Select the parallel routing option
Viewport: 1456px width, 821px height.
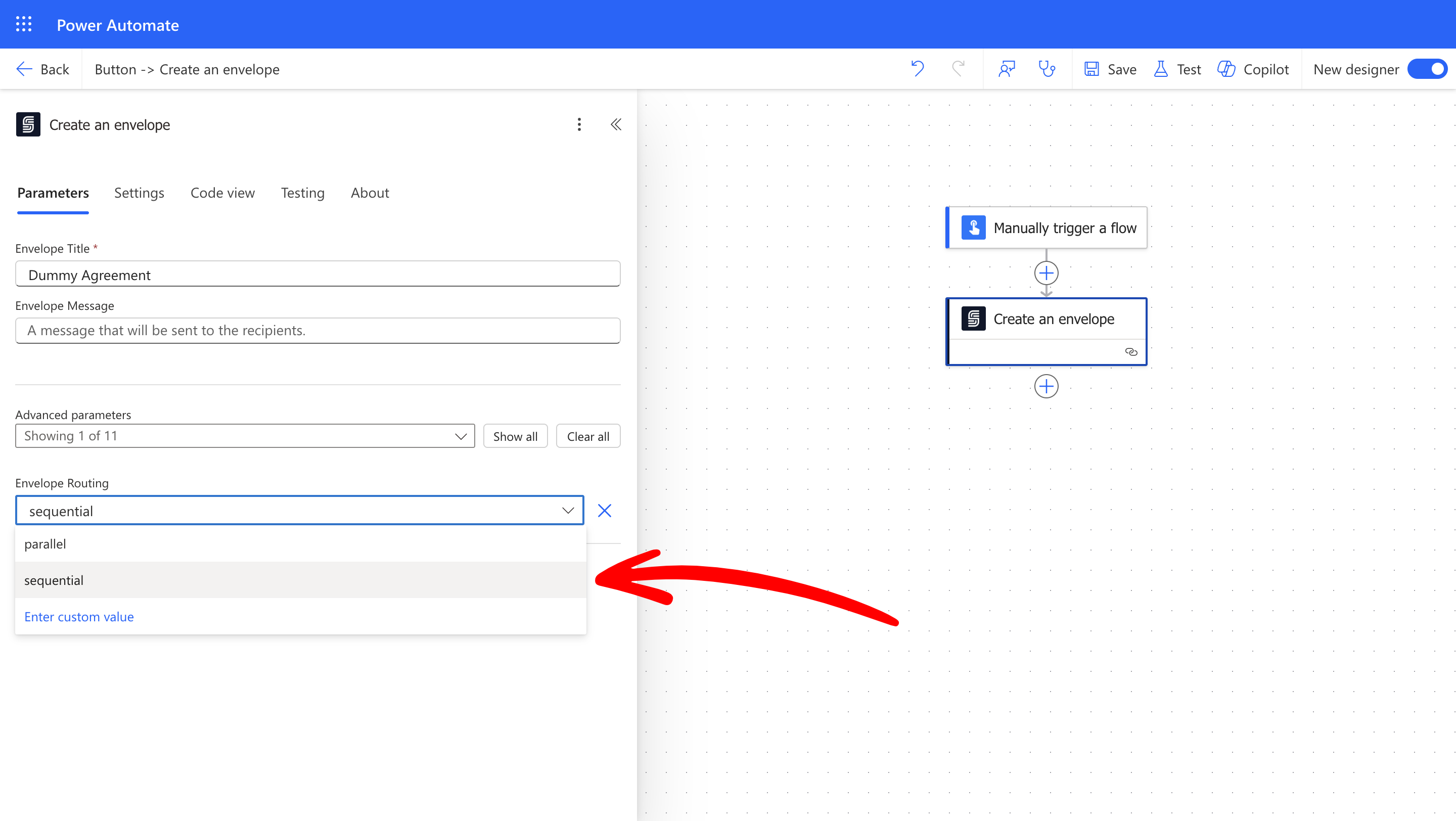point(45,543)
